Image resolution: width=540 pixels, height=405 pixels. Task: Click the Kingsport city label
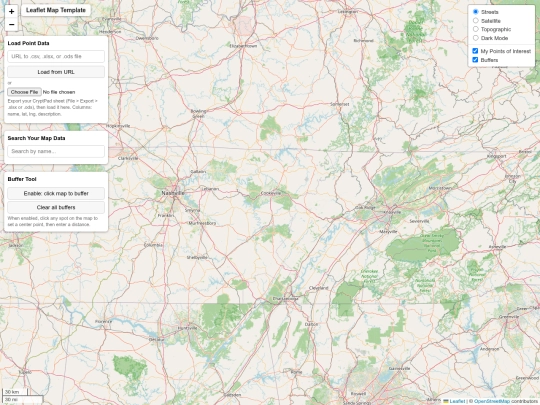[x=497, y=156]
